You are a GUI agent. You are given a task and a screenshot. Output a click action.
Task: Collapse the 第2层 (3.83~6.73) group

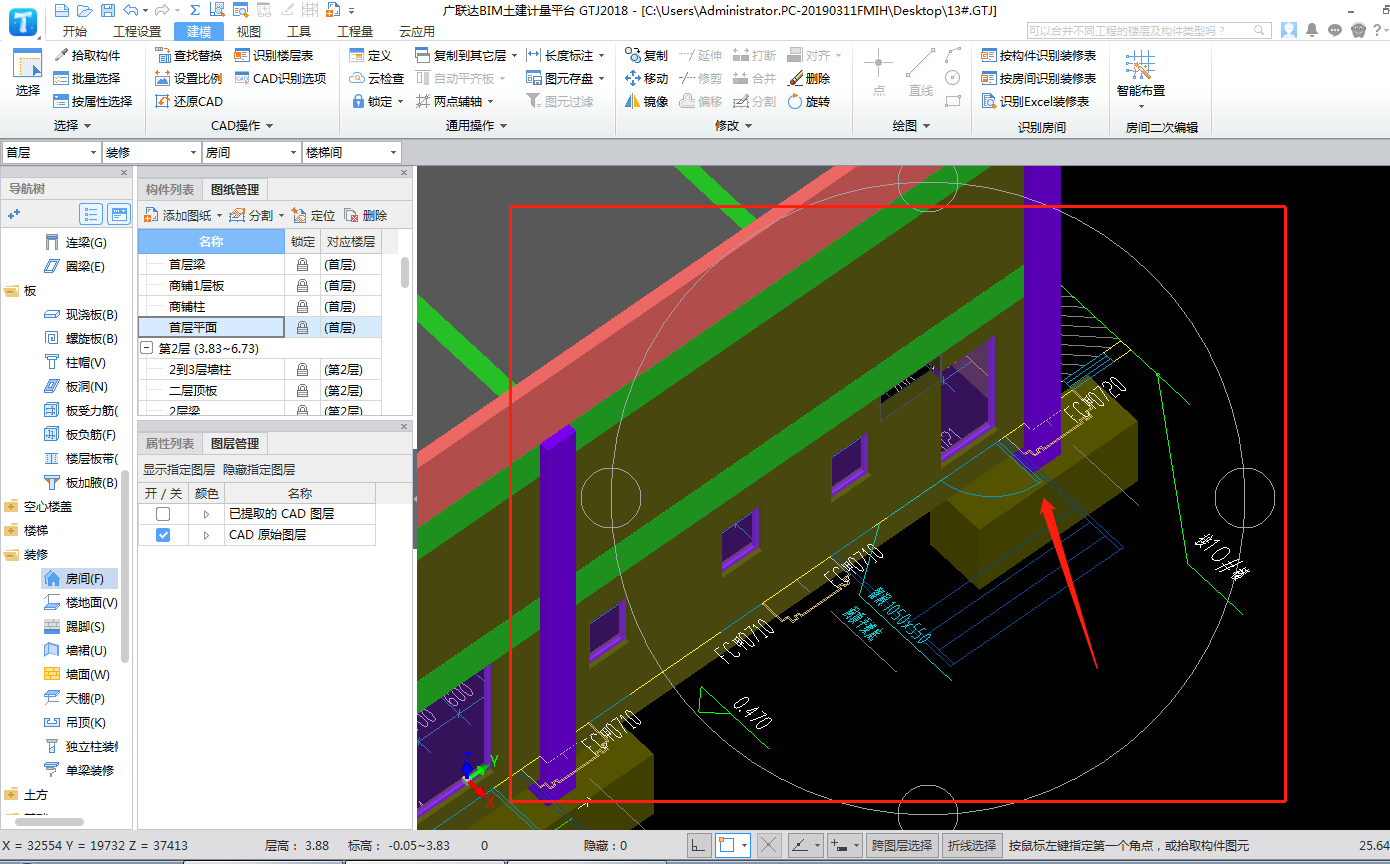click(147, 349)
